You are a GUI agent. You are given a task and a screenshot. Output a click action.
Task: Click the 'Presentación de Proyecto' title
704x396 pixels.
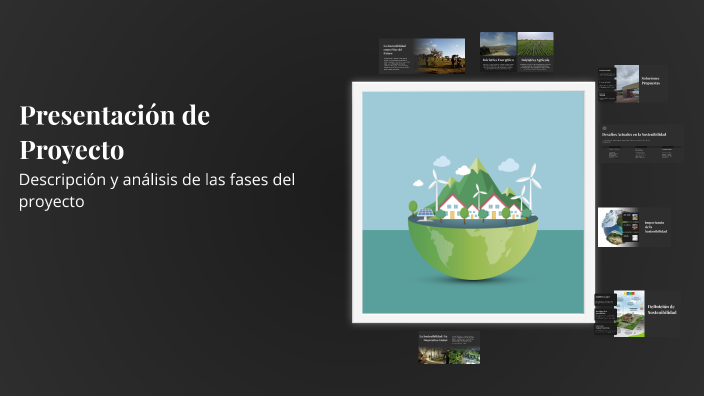(x=114, y=132)
